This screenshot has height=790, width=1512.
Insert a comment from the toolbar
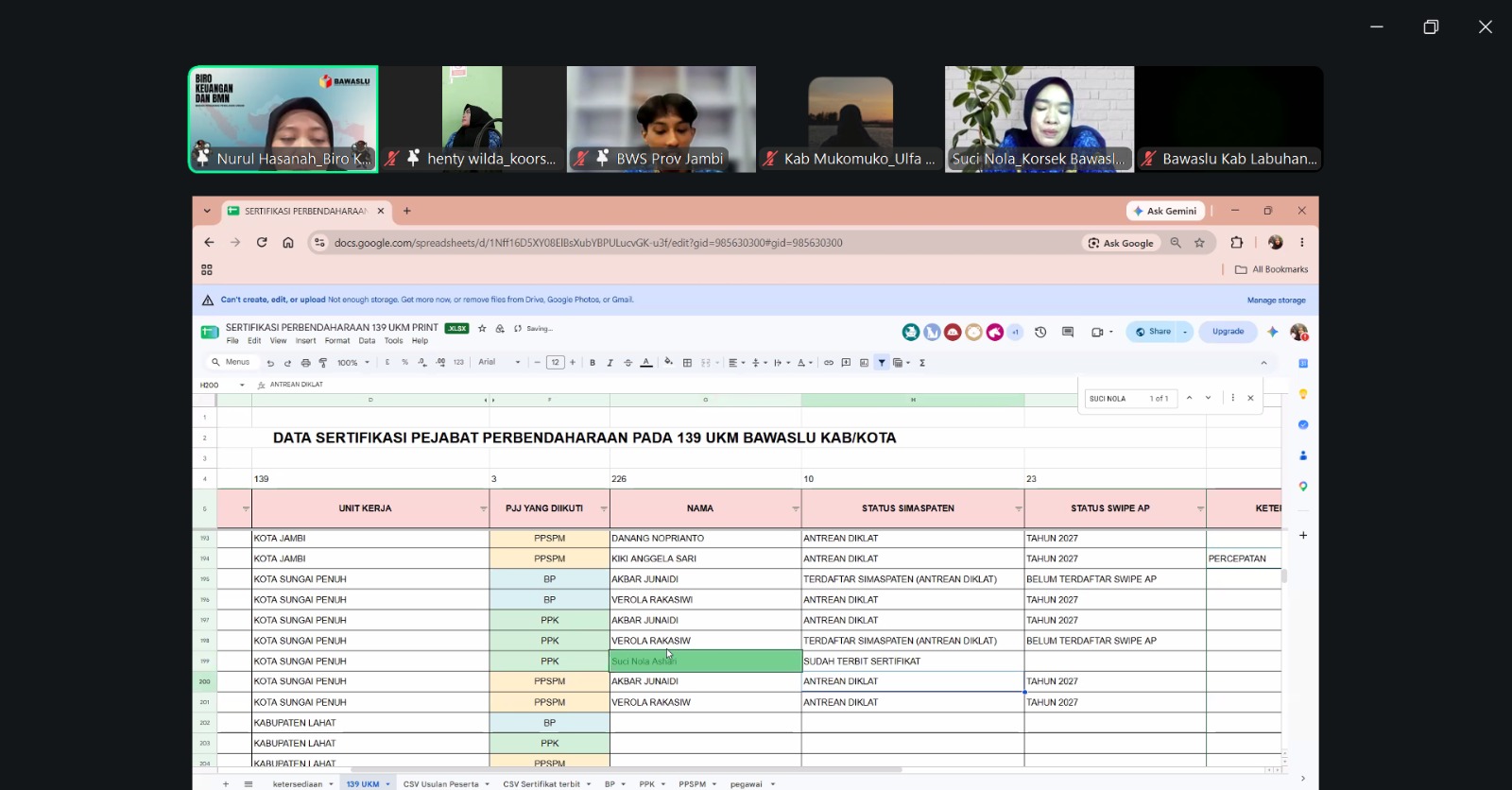point(847,363)
